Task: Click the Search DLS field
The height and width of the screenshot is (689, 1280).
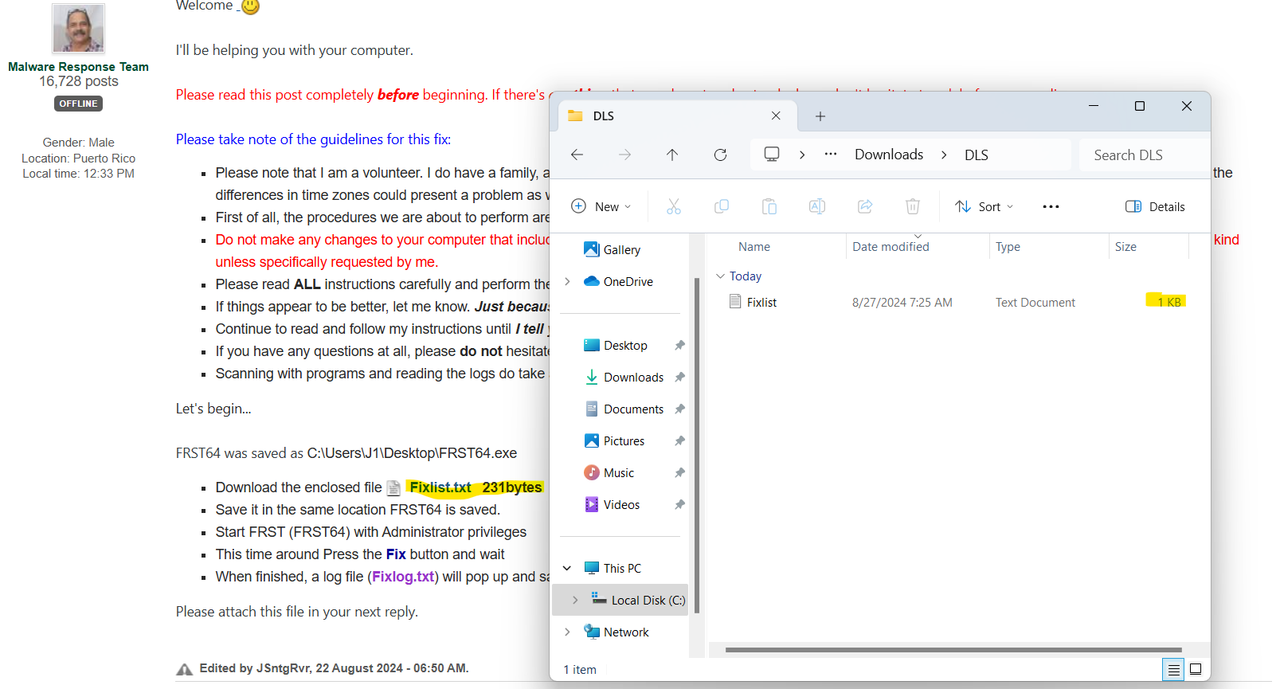Action: (x=1142, y=155)
